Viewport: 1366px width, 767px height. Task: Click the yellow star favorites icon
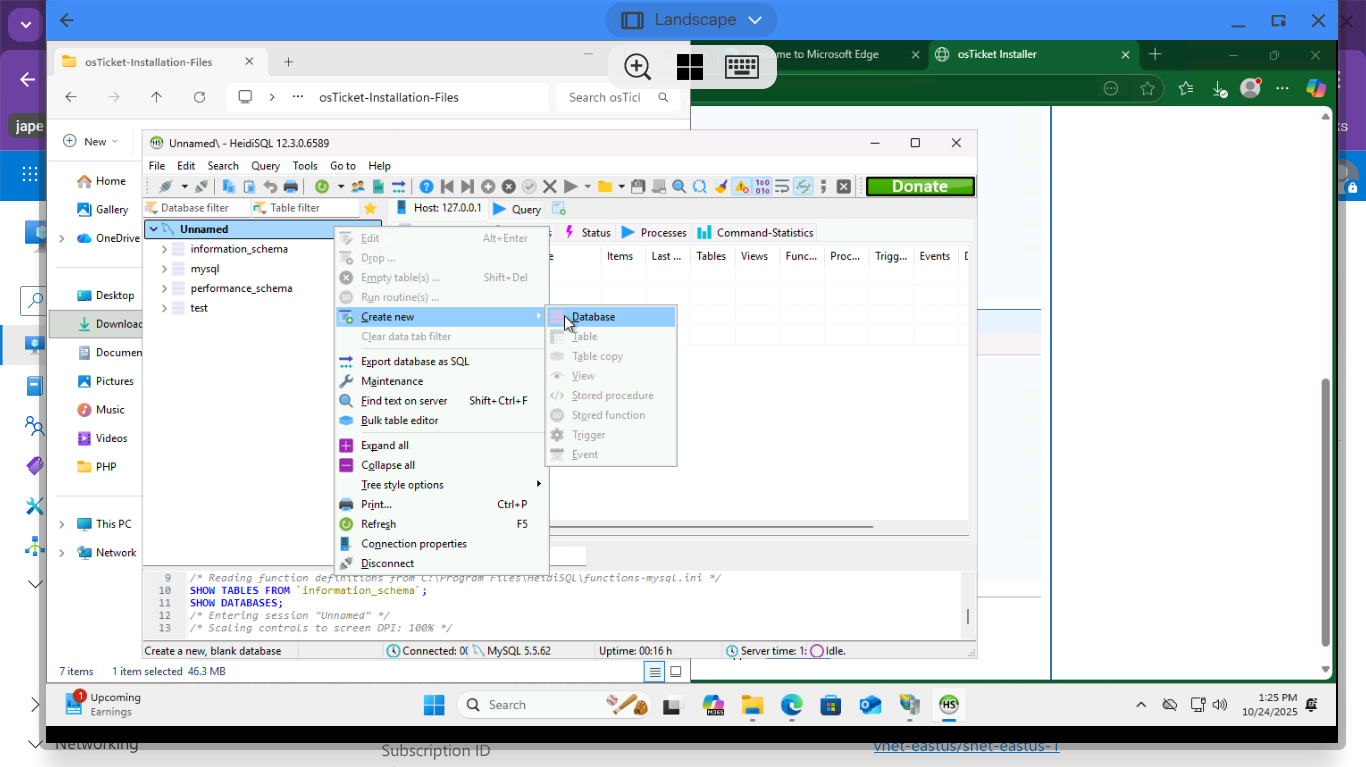(370, 208)
